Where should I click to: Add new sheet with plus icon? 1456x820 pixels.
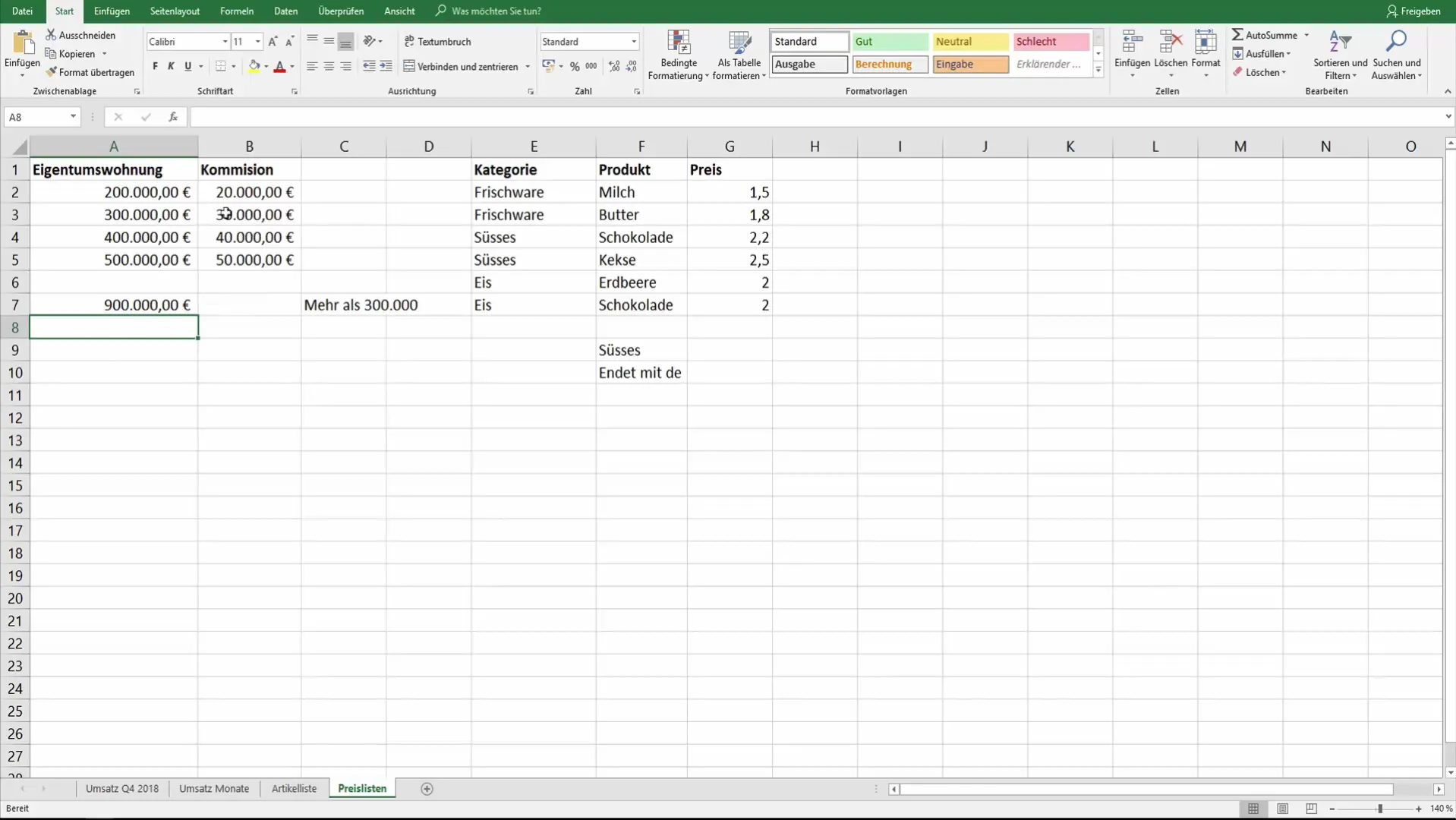click(x=427, y=789)
